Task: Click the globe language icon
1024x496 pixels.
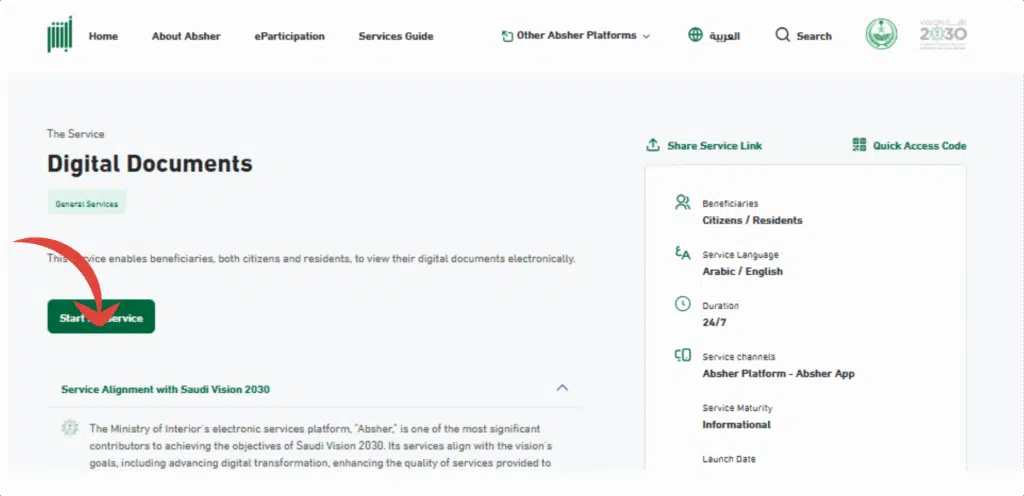Action: point(695,35)
